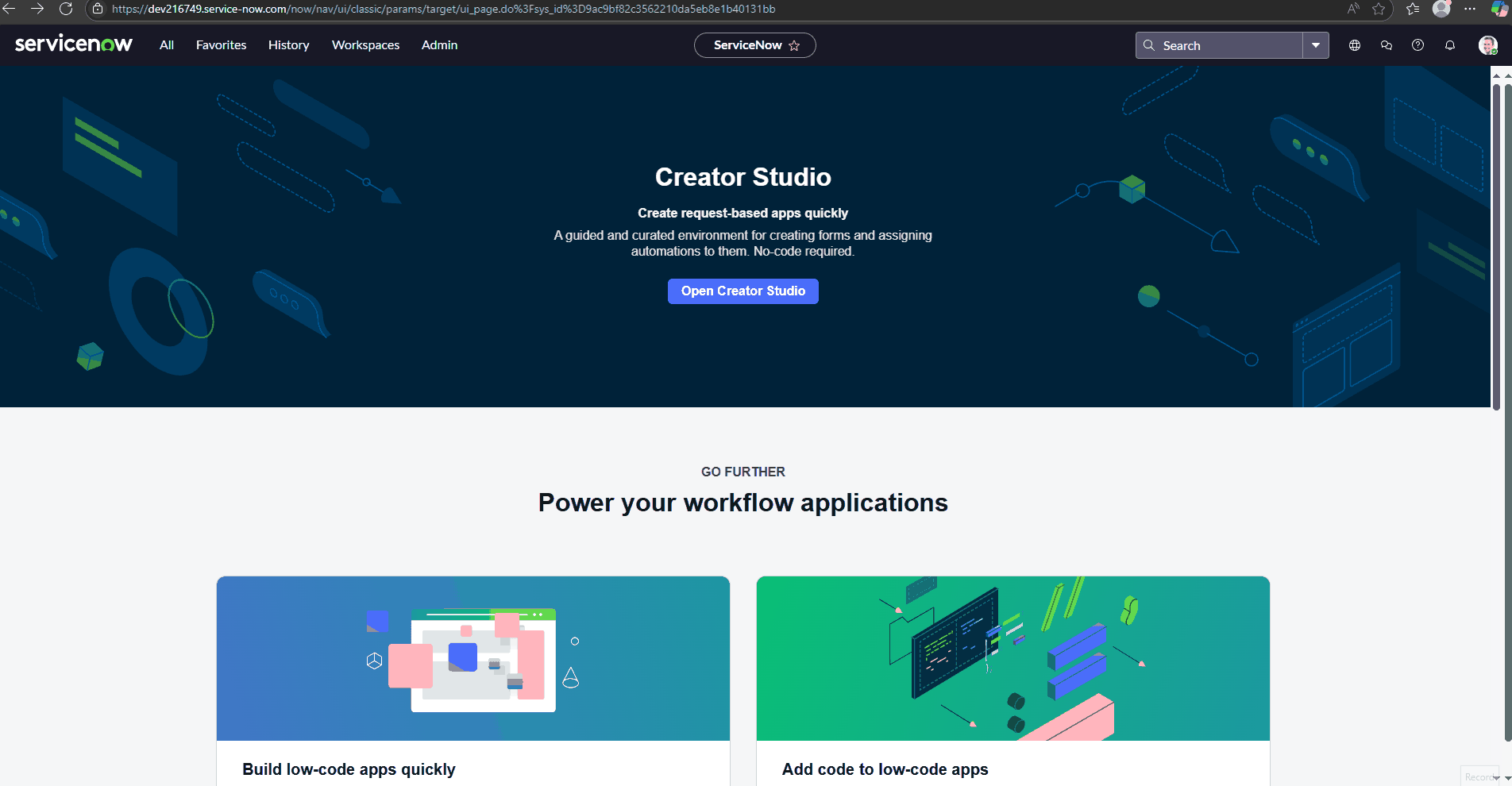This screenshot has height=786, width=1512.
Task: Click 'Add code to low-code apps' title
Action: 885,769
